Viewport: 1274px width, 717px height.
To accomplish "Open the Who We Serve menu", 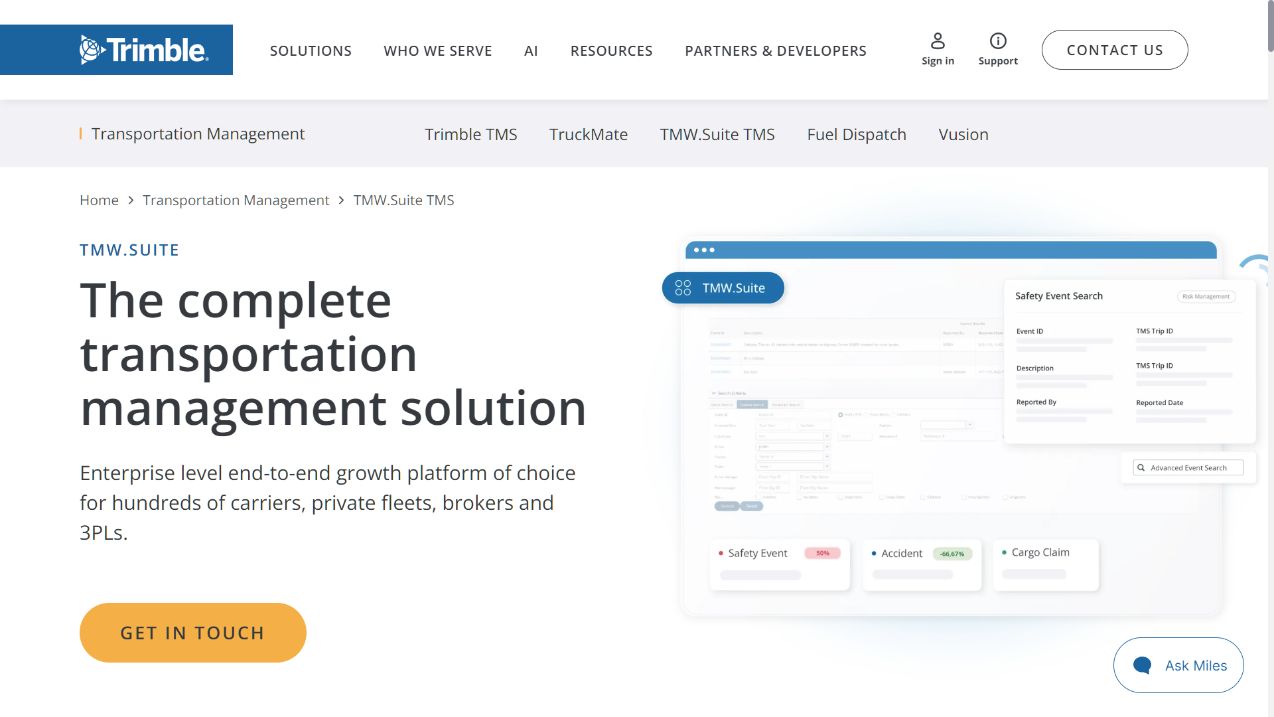I will tap(438, 51).
